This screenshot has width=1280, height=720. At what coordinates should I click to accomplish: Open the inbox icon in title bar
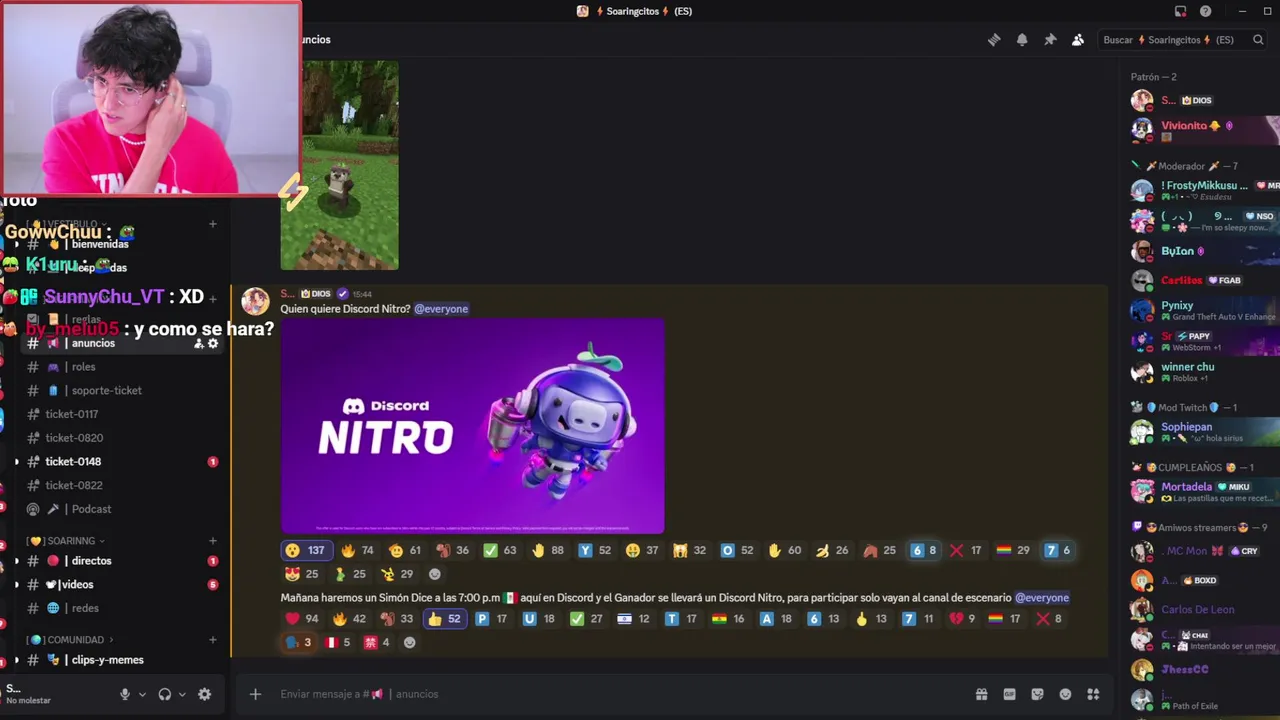(1180, 11)
